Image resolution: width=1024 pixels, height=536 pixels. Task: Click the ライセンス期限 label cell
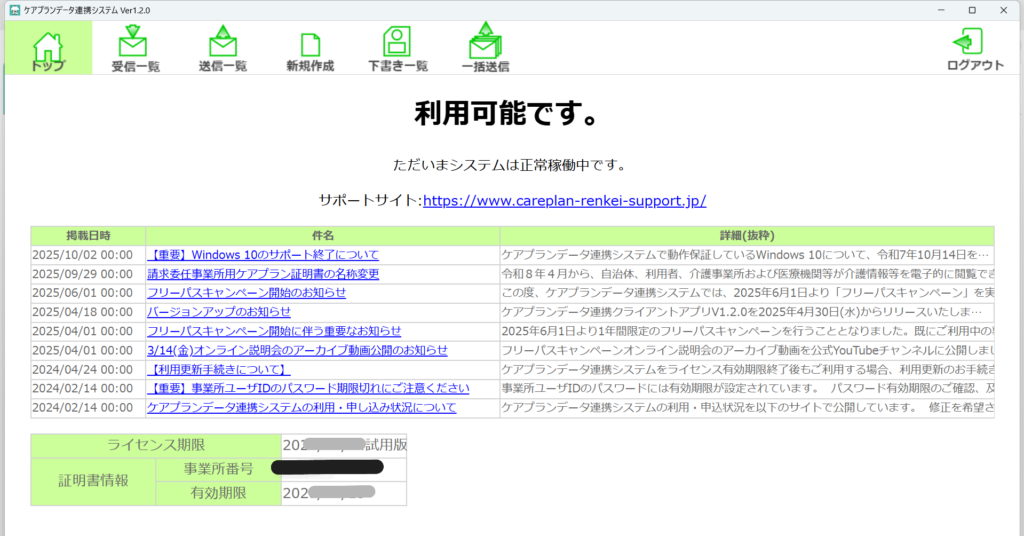tap(156, 445)
